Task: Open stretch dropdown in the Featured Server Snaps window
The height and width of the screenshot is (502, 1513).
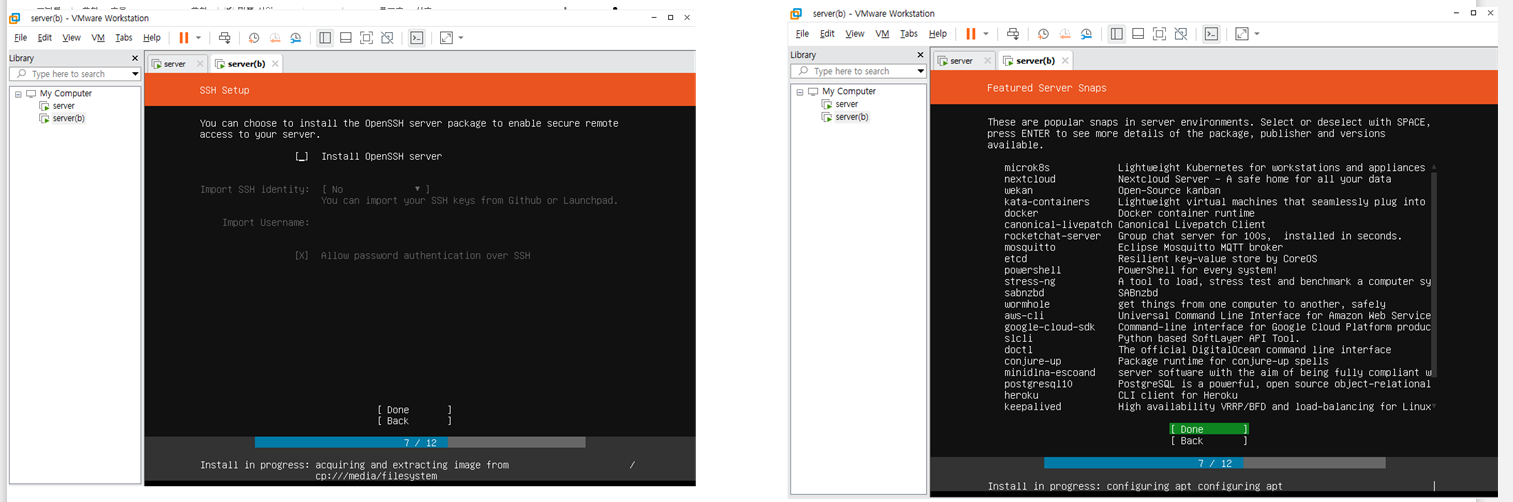Action: (x=1257, y=34)
